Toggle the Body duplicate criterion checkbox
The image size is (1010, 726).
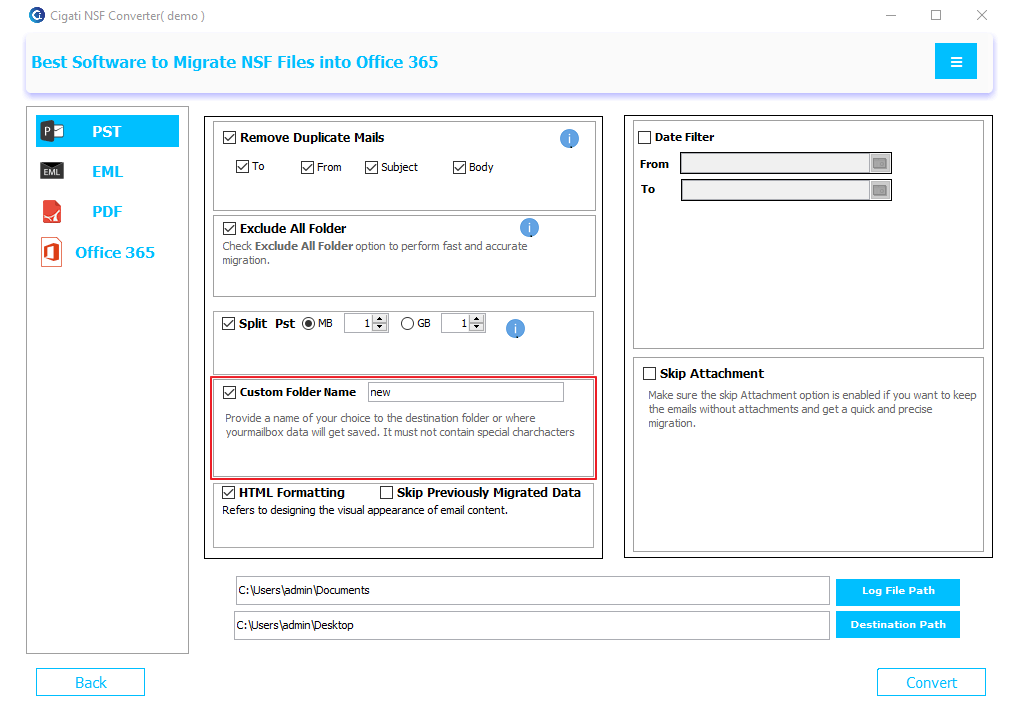(459, 167)
